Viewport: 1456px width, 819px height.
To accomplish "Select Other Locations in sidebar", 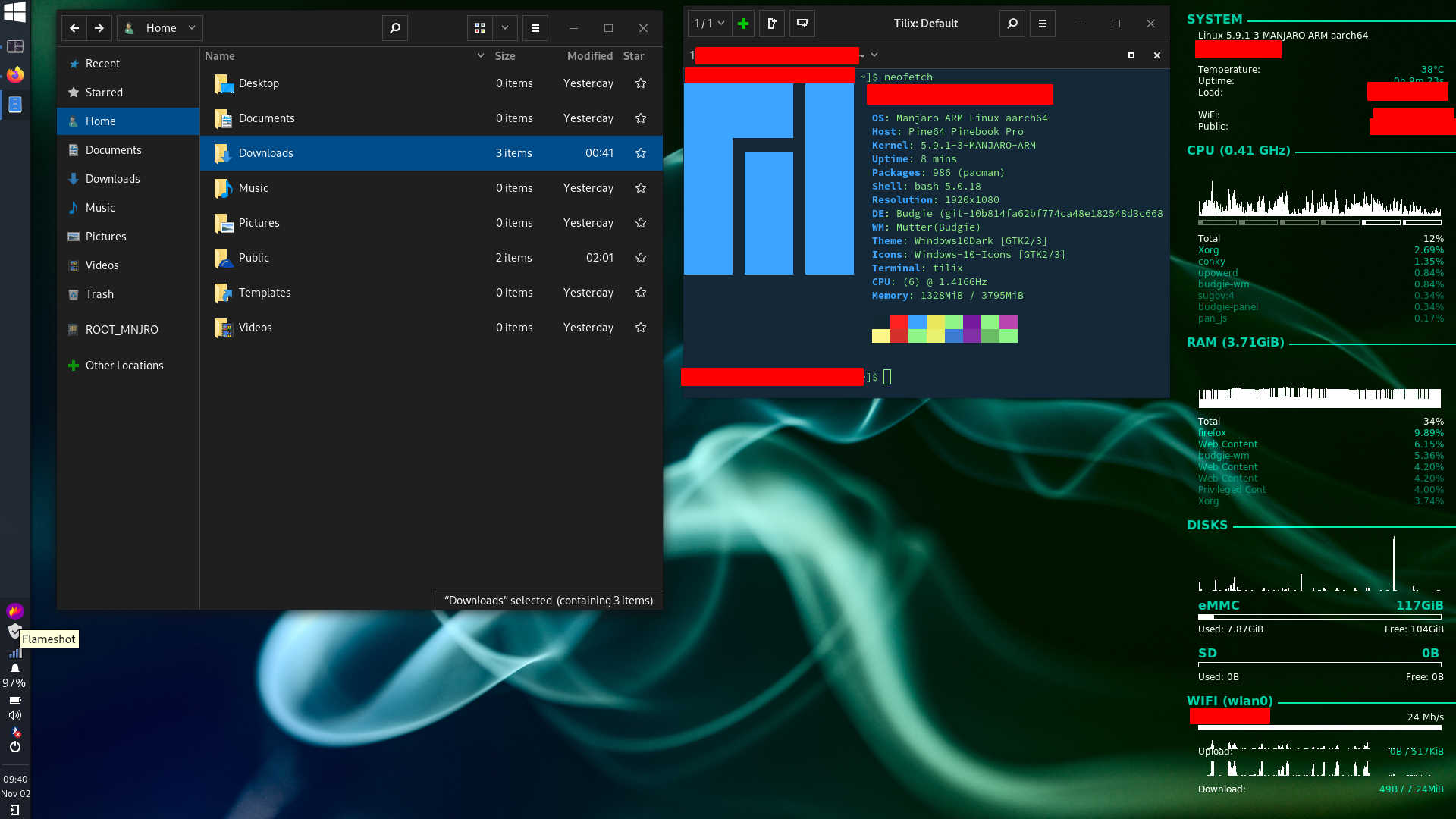I will pyautogui.click(x=124, y=366).
